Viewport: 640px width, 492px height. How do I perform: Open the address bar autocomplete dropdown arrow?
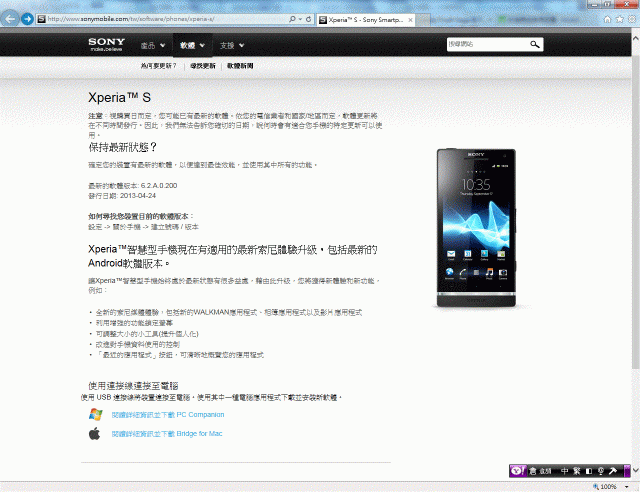pos(300,19)
